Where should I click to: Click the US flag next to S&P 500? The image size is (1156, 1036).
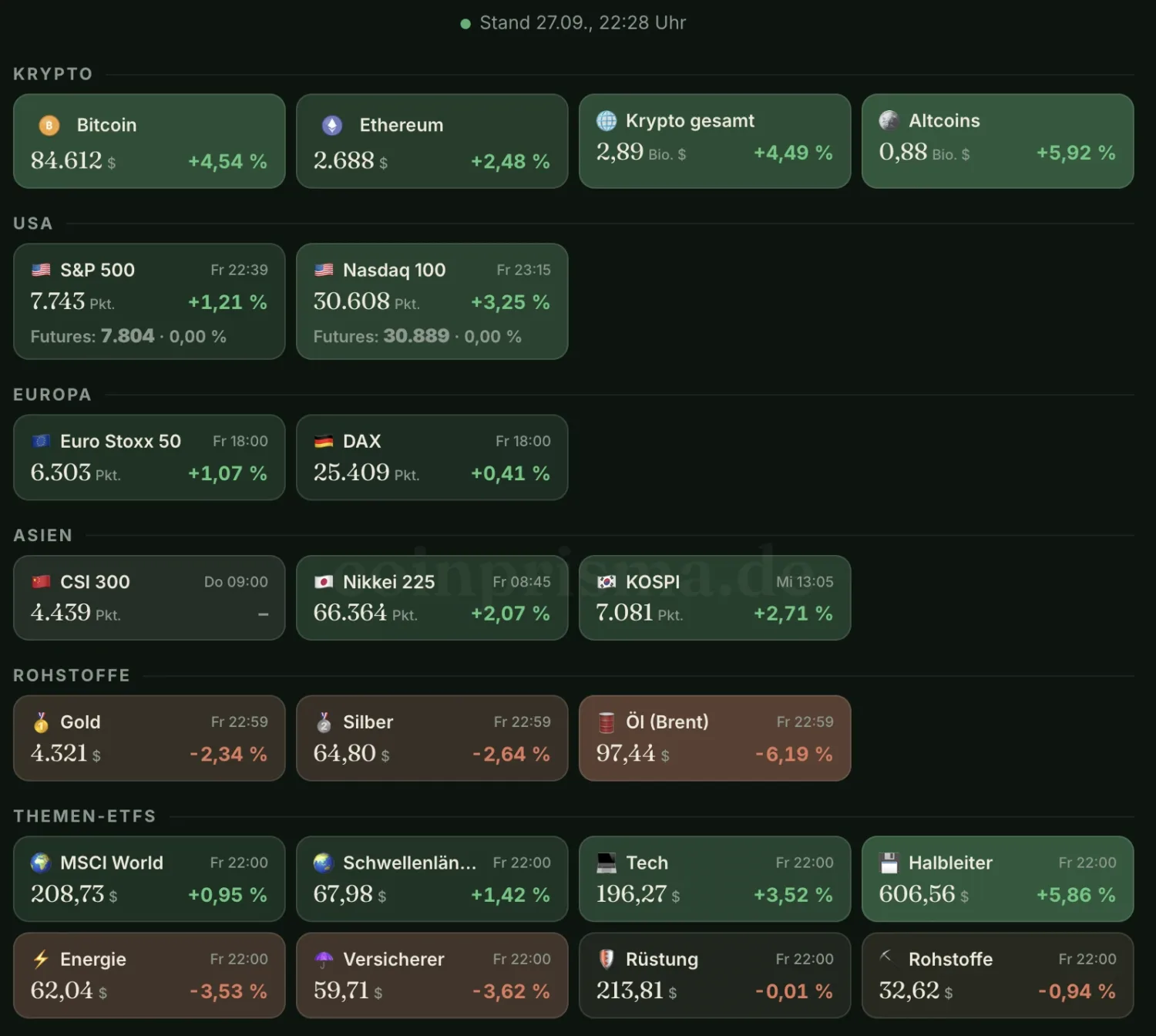(x=41, y=270)
